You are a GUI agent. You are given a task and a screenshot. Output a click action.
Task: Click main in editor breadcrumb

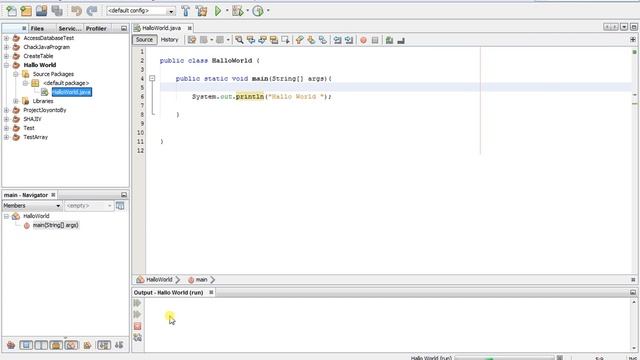[x=201, y=280]
